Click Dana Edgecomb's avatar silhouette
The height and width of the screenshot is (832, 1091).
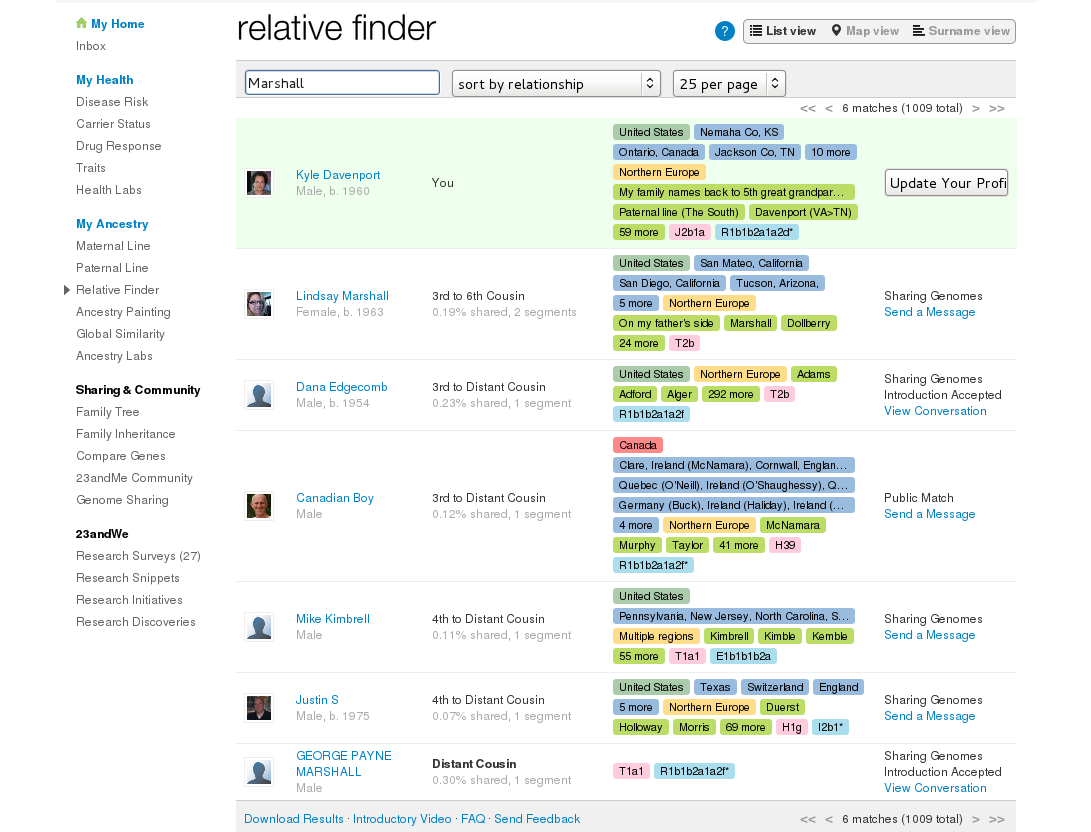click(259, 395)
